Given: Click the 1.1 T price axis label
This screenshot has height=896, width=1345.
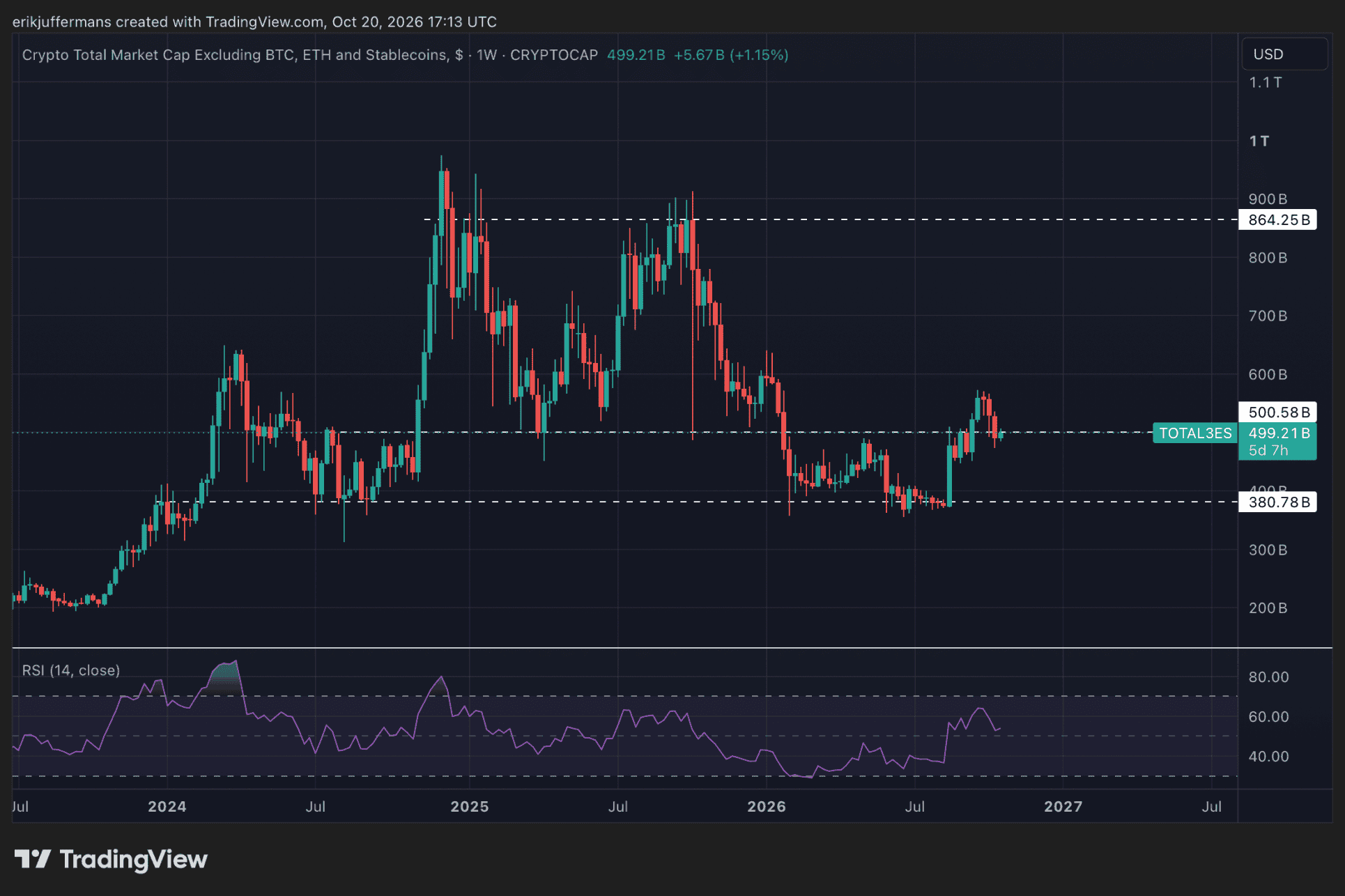Looking at the screenshot, I should pos(1265,83).
